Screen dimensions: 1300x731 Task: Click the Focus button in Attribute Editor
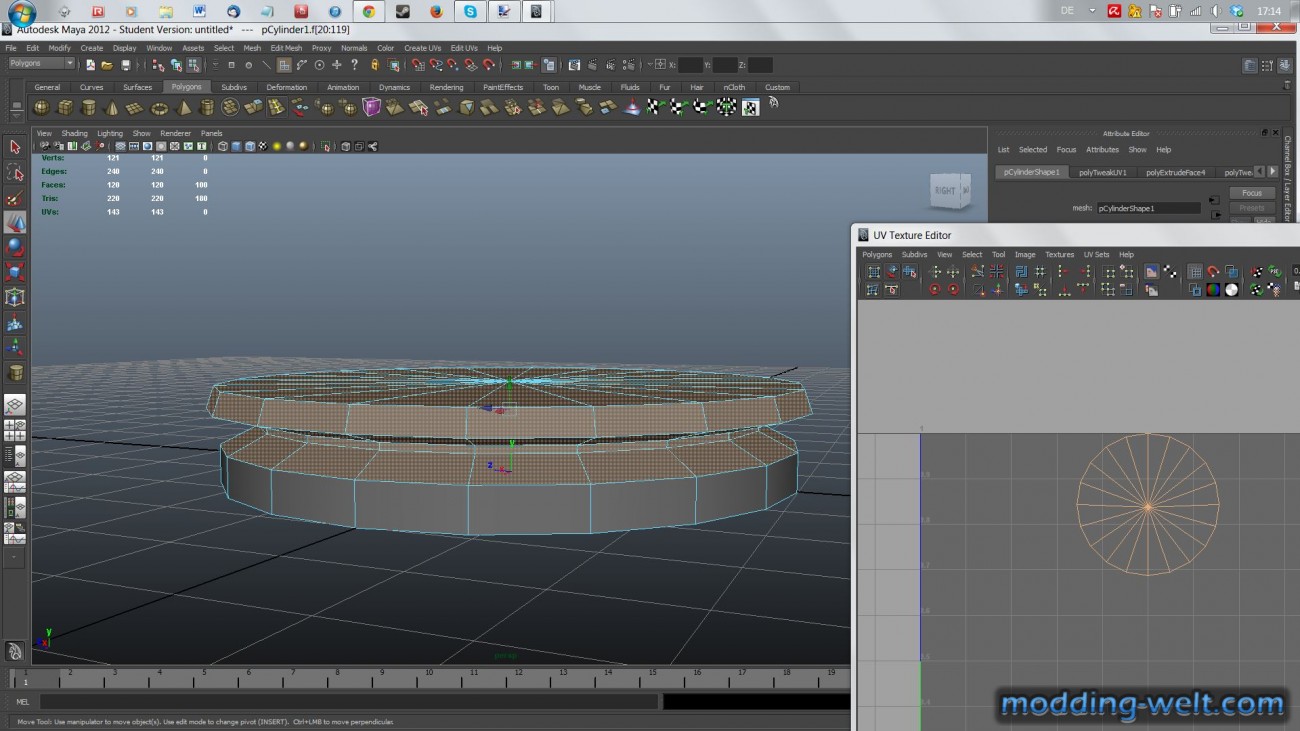(x=1251, y=193)
